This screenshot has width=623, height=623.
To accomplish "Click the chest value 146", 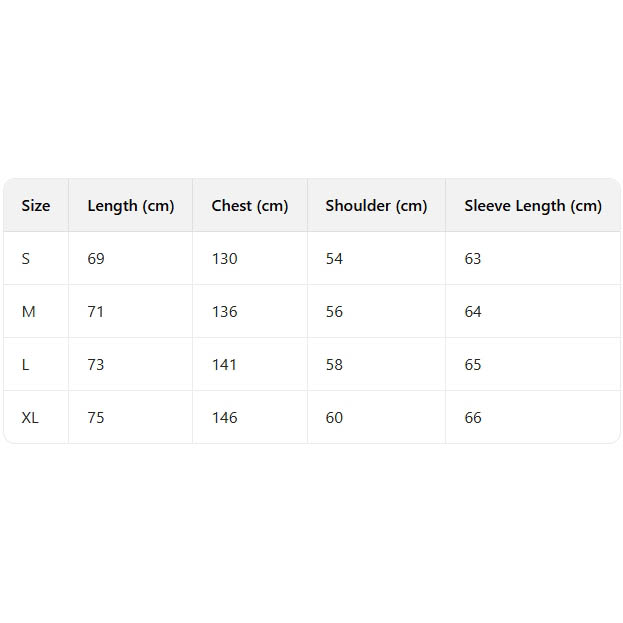I will 225,418.
